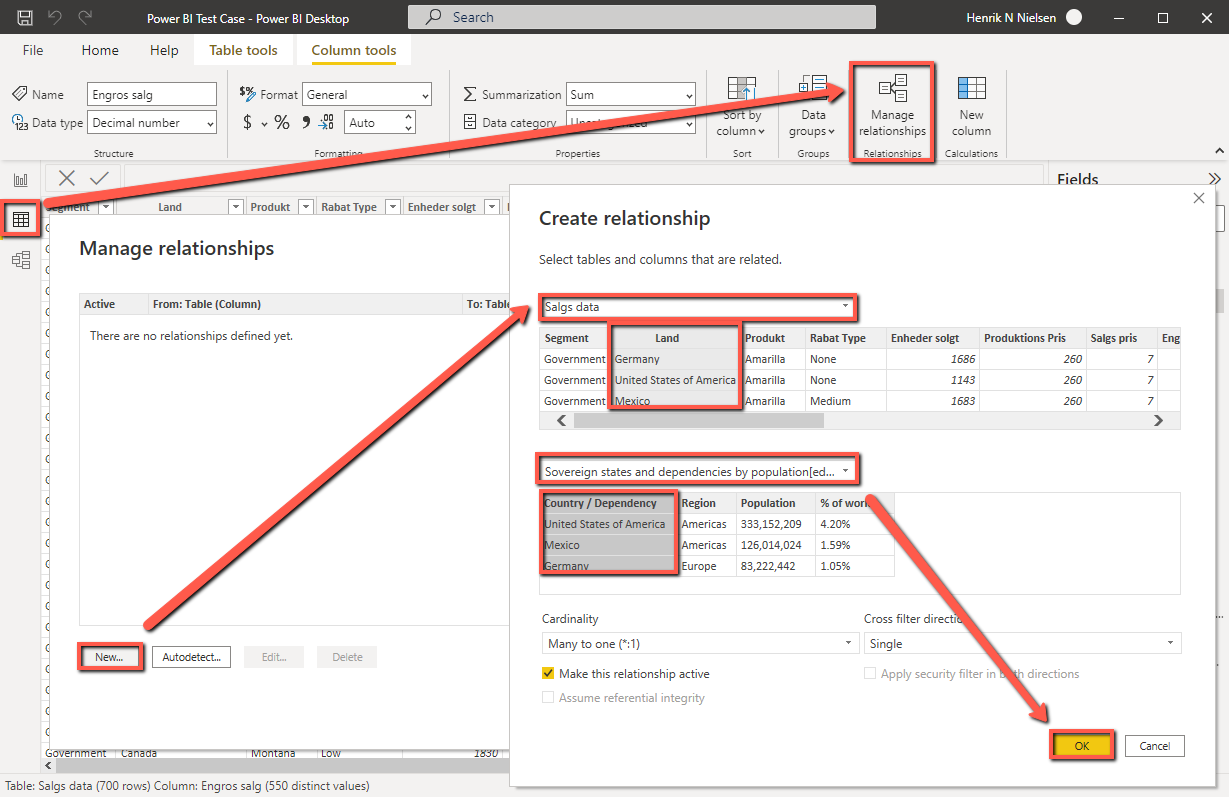The height and width of the screenshot is (797, 1229).
Task: Open the Cardinality dropdown
Action: pyautogui.click(x=699, y=644)
